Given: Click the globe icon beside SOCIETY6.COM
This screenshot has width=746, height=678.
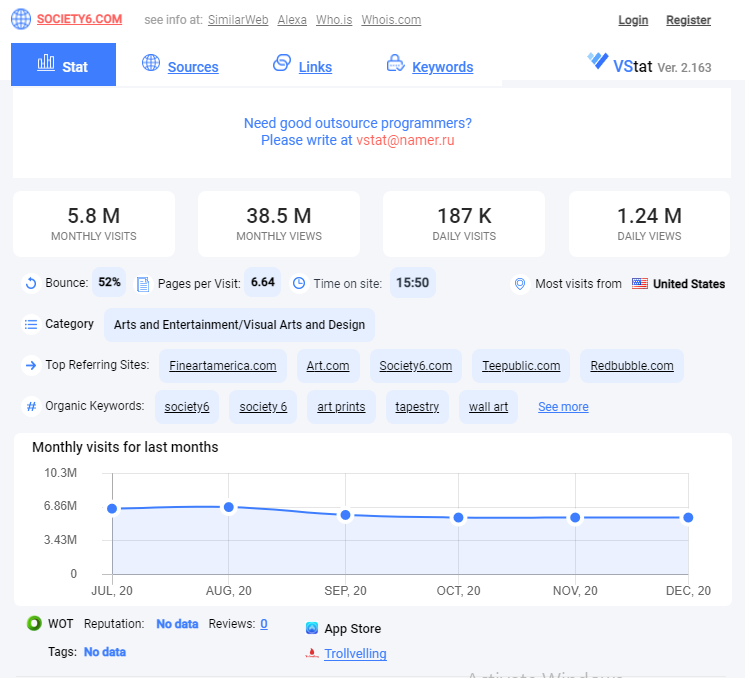Looking at the screenshot, I should coord(21,19).
